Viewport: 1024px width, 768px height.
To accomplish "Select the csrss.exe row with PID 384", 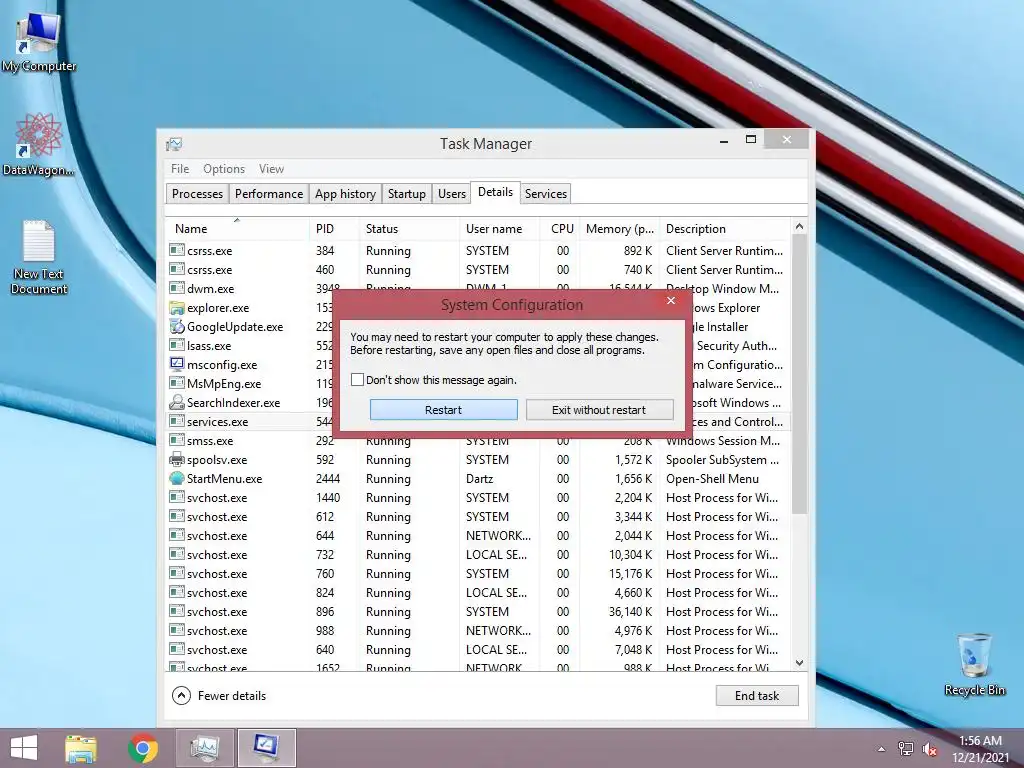I will pyautogui.click(x=477, y=250).
